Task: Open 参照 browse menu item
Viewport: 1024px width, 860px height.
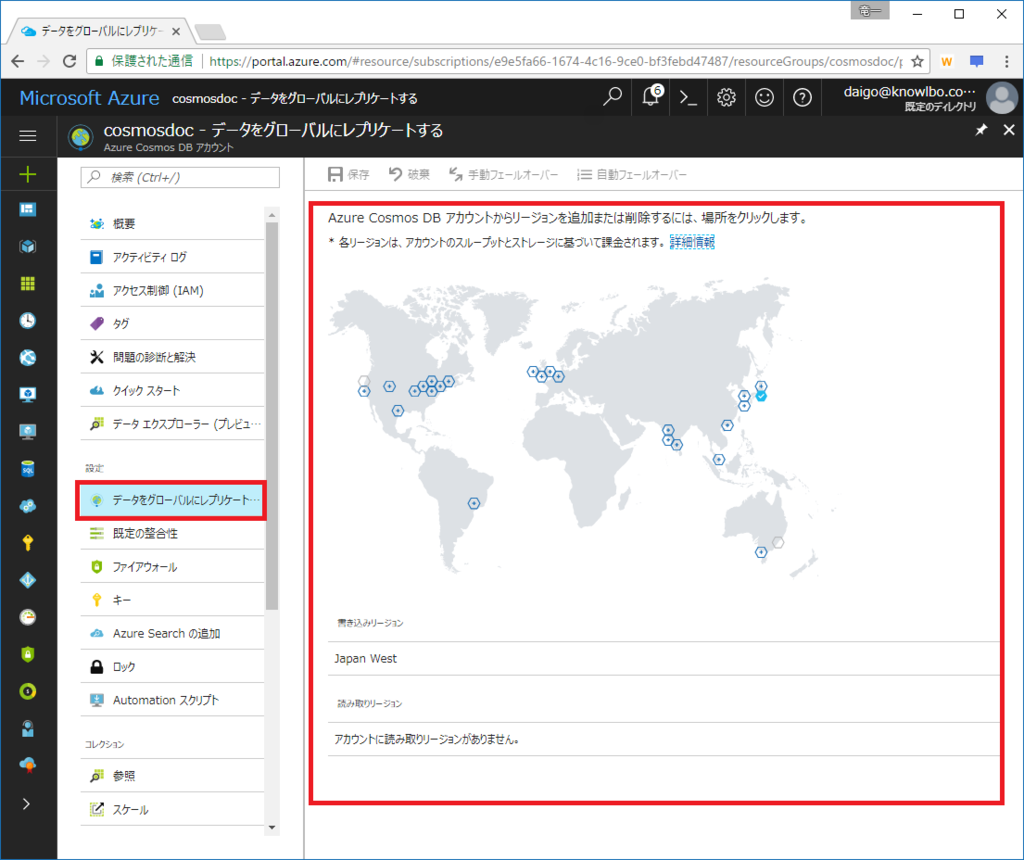Action: 172,776
